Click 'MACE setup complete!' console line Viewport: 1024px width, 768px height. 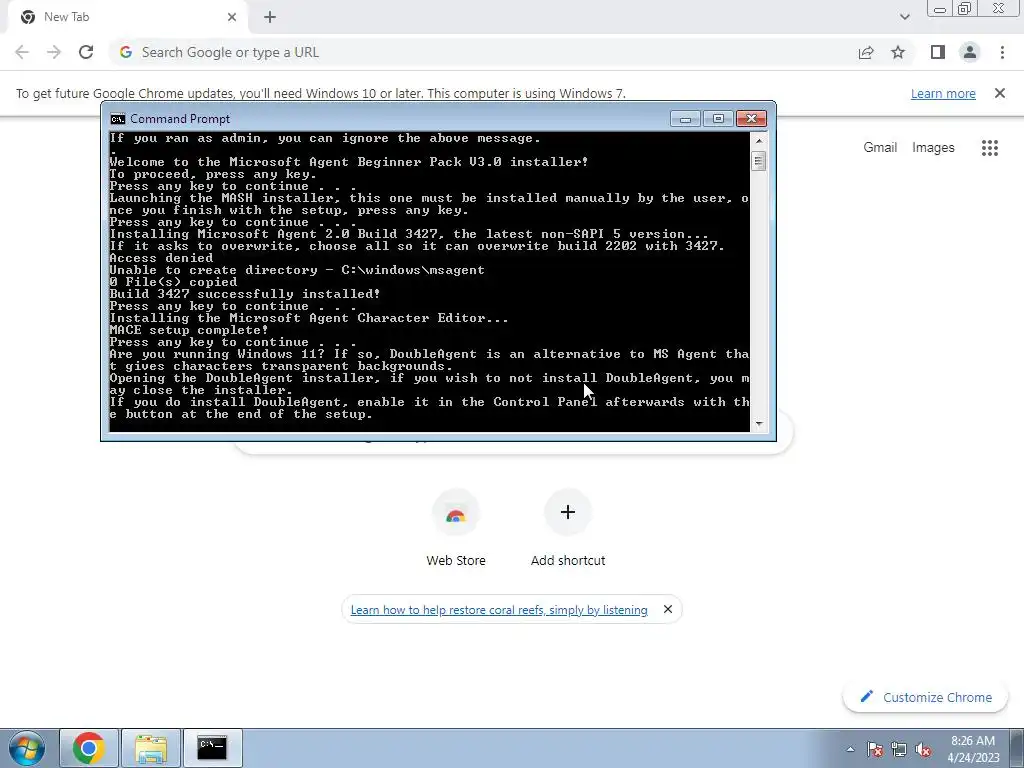(x=189, y=330)
